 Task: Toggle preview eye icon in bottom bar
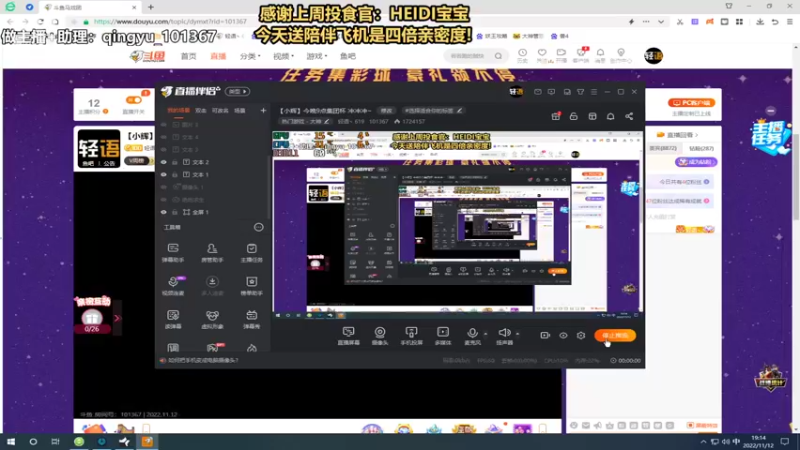point(563,335)
